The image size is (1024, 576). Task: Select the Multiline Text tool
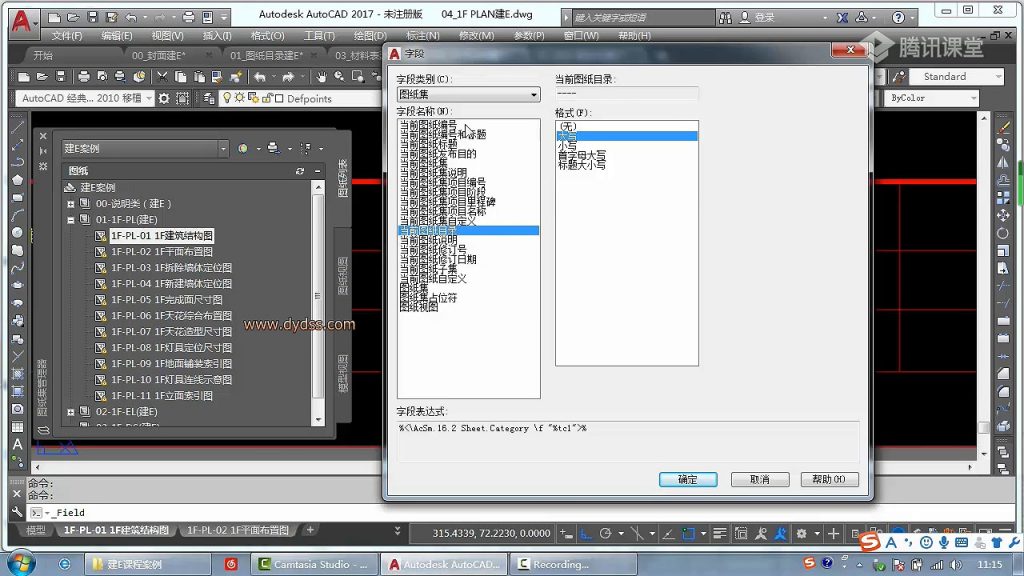click(18, 444)
